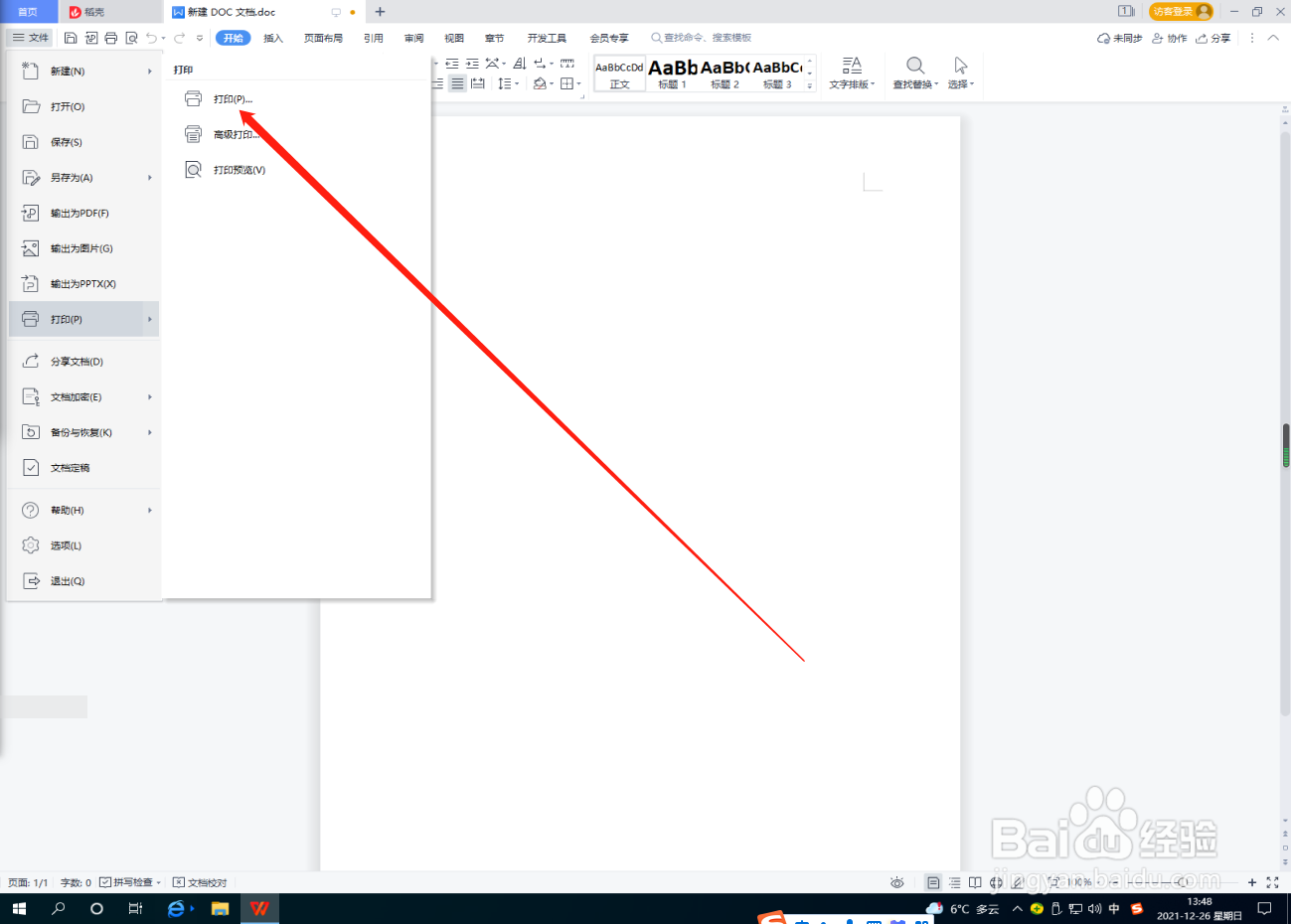Switch to reading layout view icon
The height and width of the screenshot is (924, 1291).
(x=975, y=882)
